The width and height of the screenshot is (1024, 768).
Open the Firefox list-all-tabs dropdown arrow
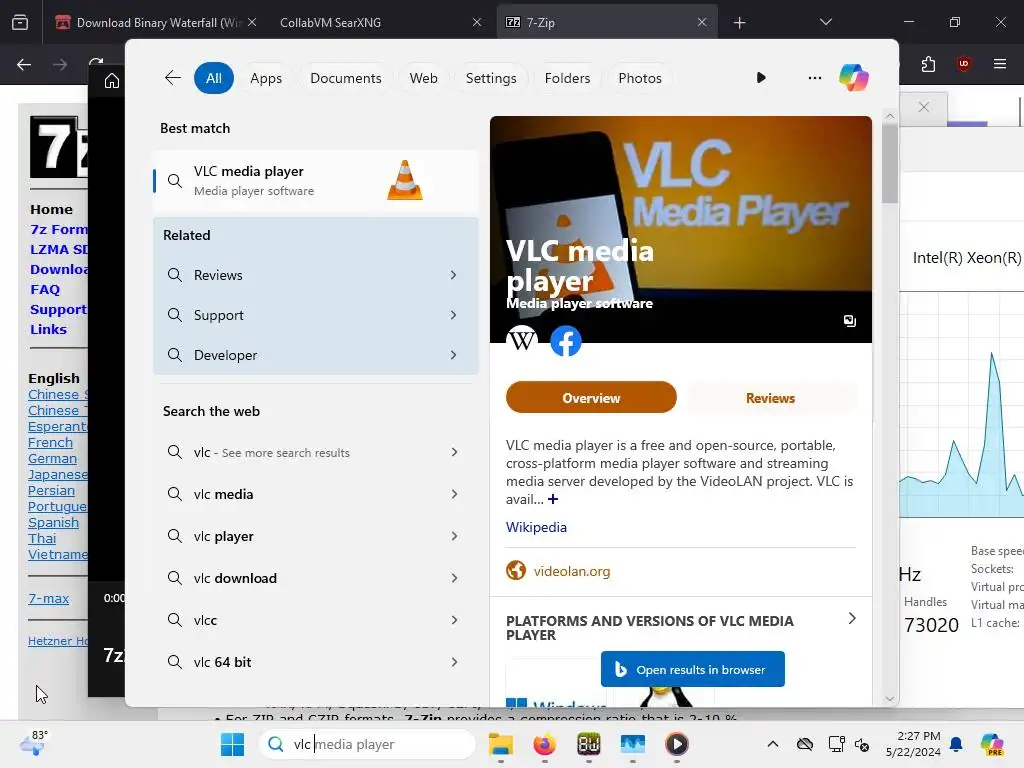coord(825,22)
